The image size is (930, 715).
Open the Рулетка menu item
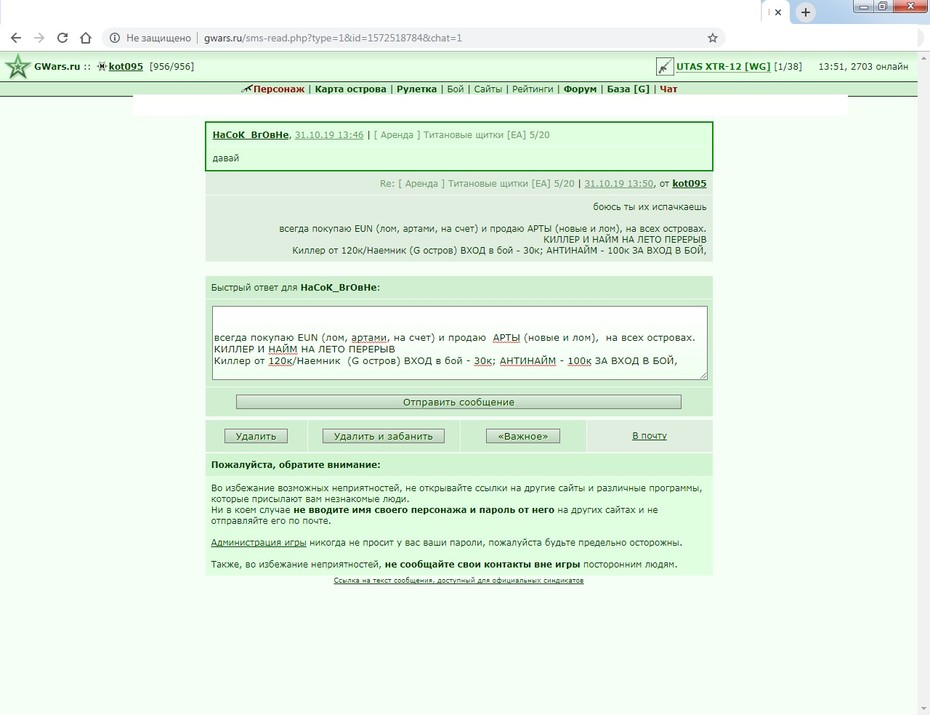tap(416, 89)
